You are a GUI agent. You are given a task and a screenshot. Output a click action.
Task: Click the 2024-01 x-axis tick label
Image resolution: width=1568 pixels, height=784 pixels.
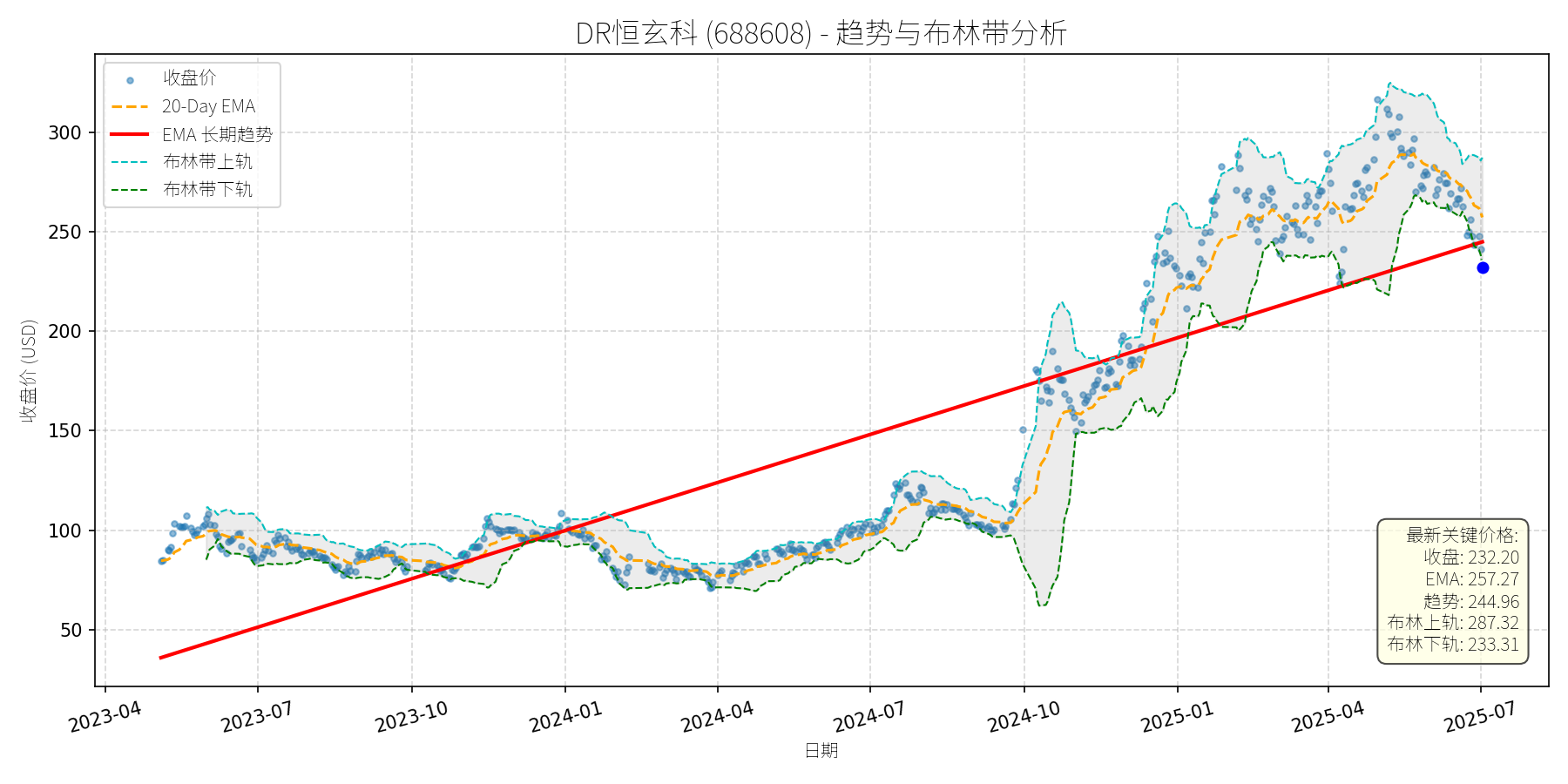pyautogui.click(x=565, y=717)
